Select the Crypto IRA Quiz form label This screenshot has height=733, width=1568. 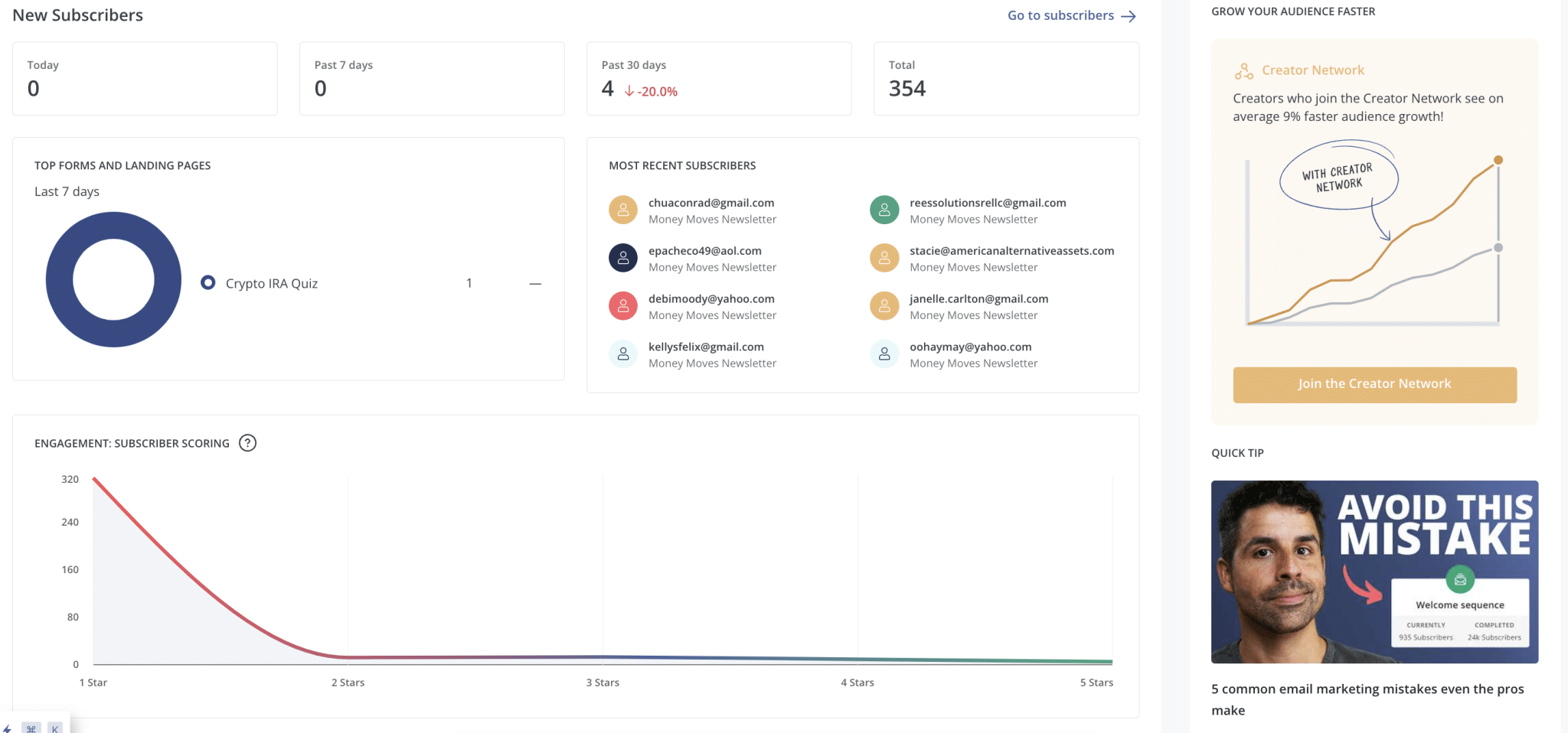click(x=272, y=283)
